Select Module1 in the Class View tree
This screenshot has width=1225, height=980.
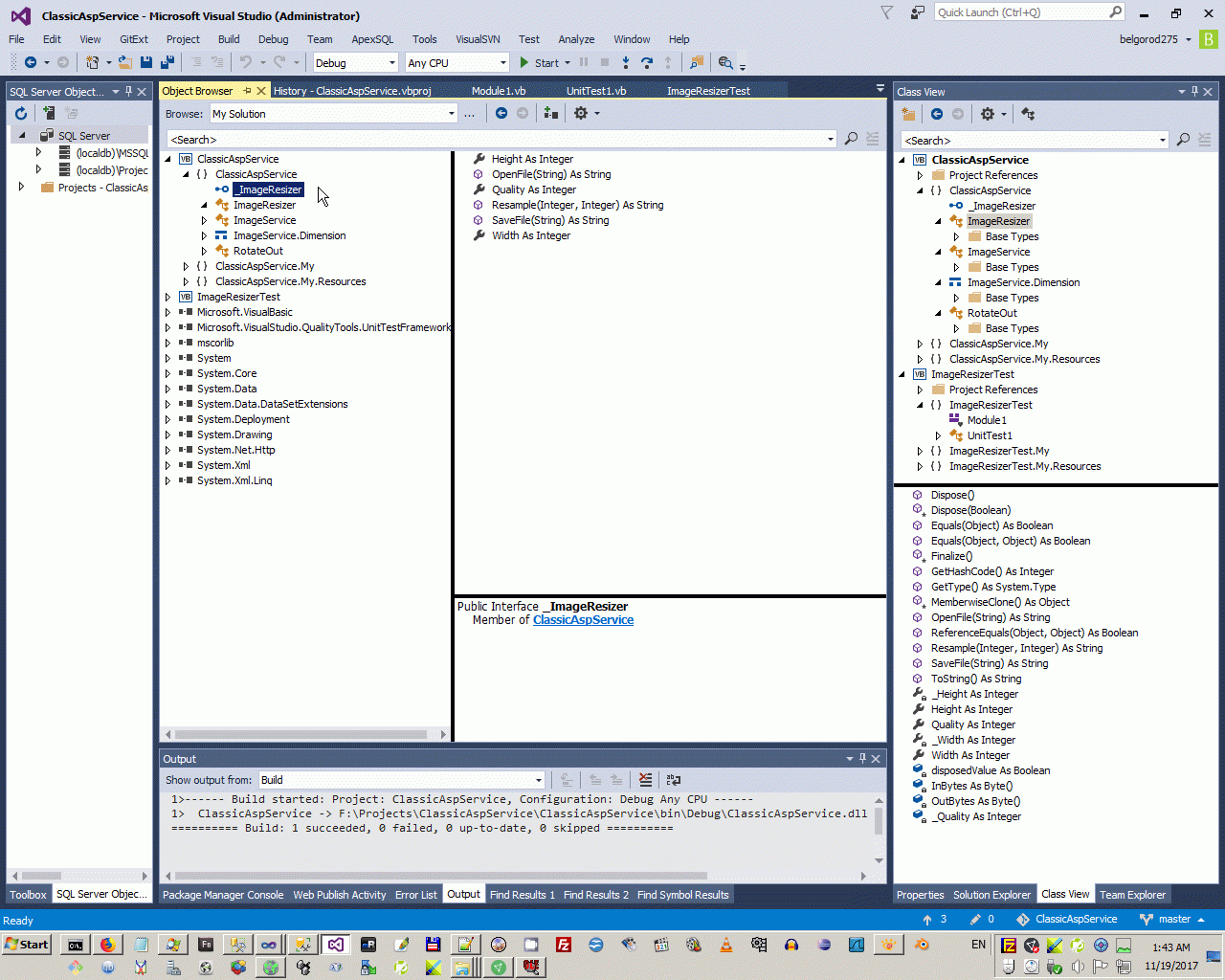click(987, 420)
